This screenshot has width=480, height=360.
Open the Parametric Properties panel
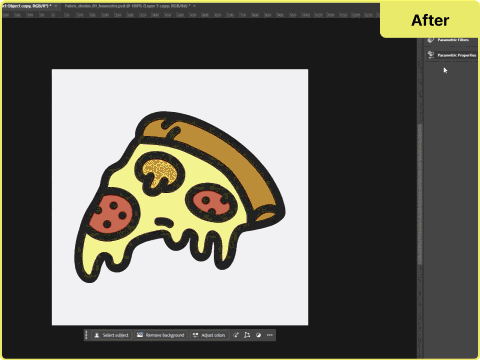click(452, 55)
